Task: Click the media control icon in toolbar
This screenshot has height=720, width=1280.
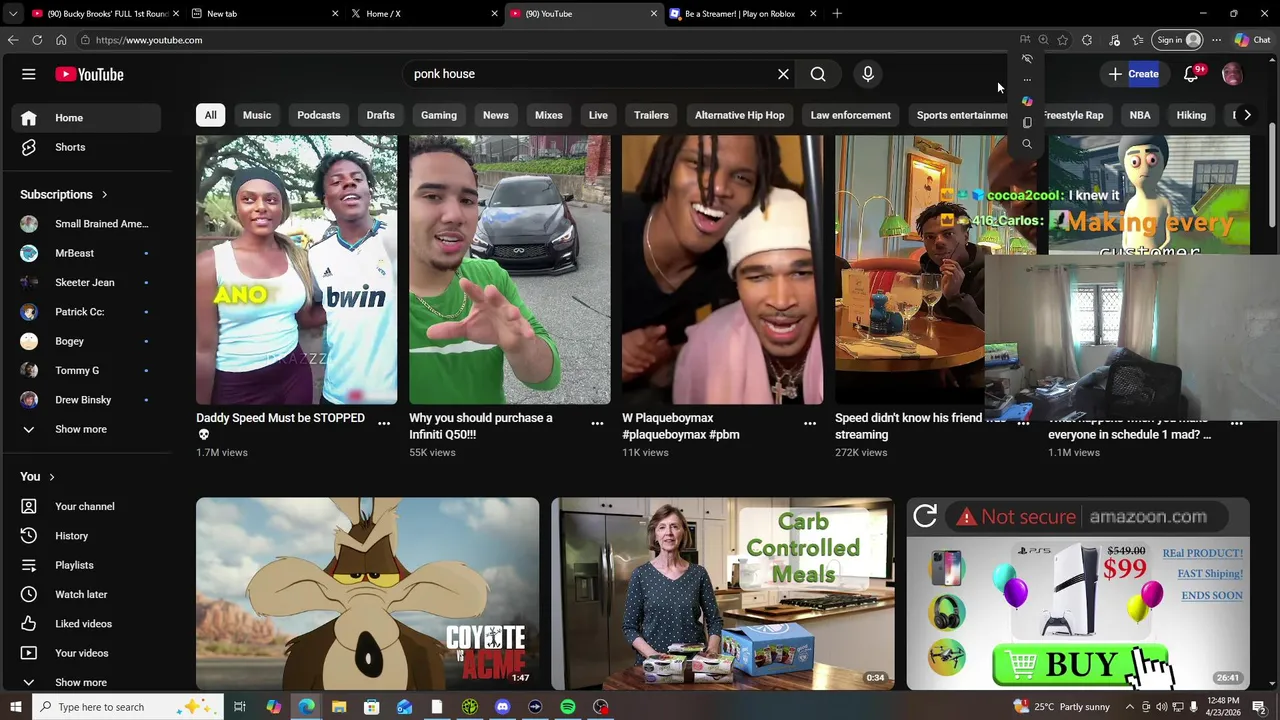Action: 1114,40
